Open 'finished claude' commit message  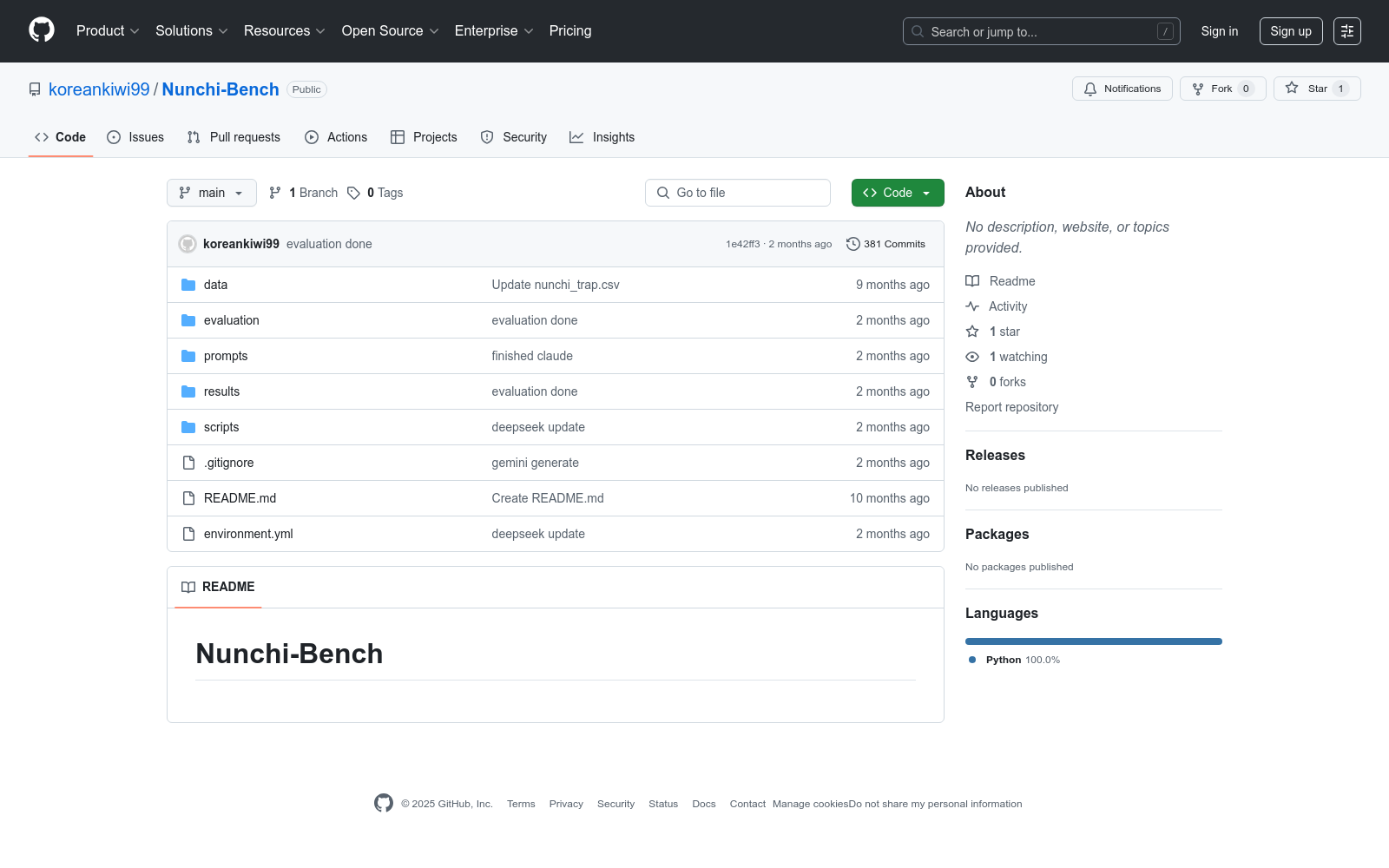click(532, 356)
